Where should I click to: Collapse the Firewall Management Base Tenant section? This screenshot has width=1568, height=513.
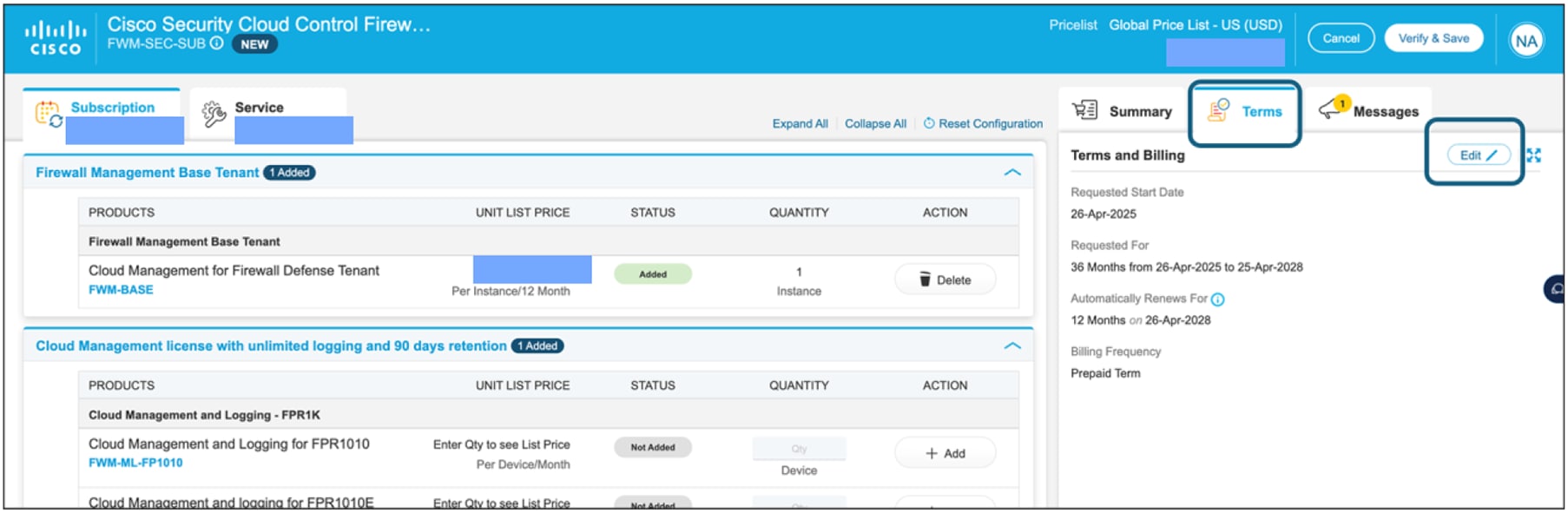(x=1012, y=173)
